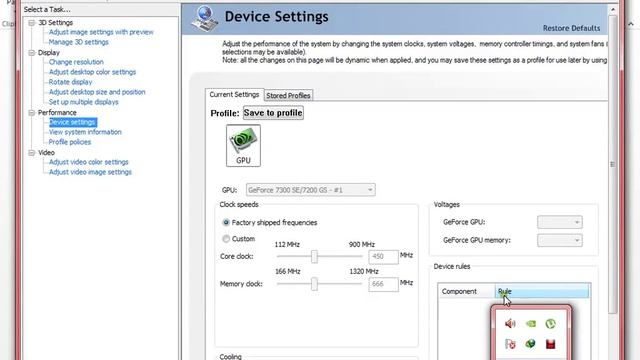Open View system information
The image size is (640, 360).
pos(85,132)
